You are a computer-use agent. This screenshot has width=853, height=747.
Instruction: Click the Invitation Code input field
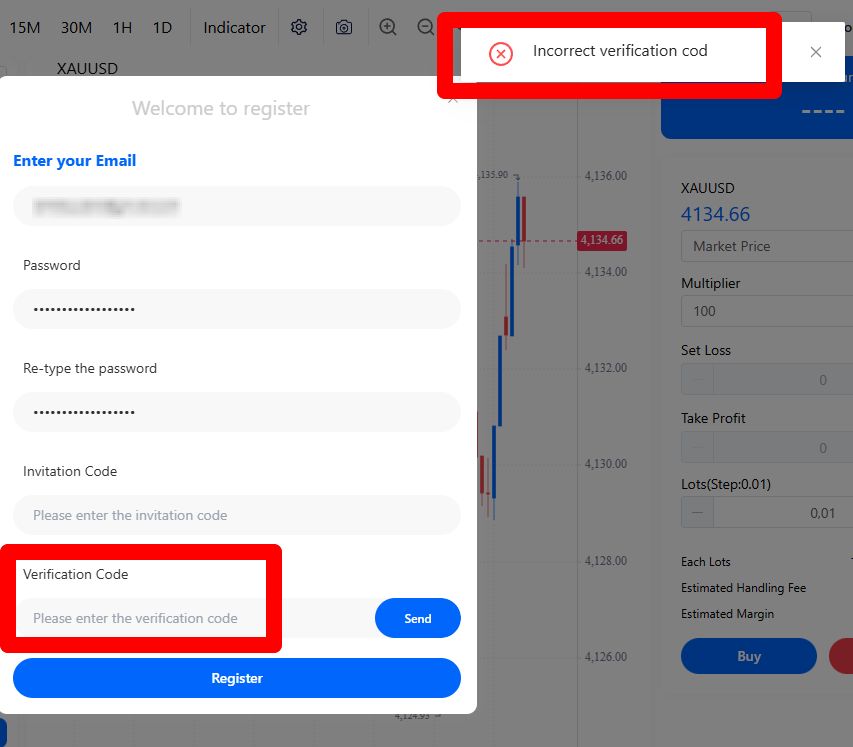click(x=237, y=515)
